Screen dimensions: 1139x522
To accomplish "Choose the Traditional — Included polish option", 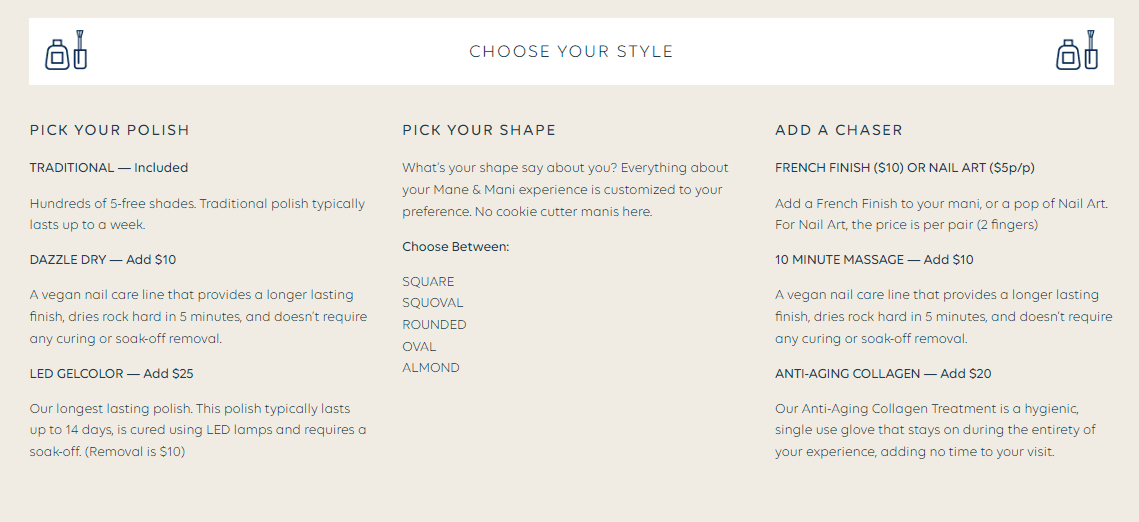I will (109, 168).
